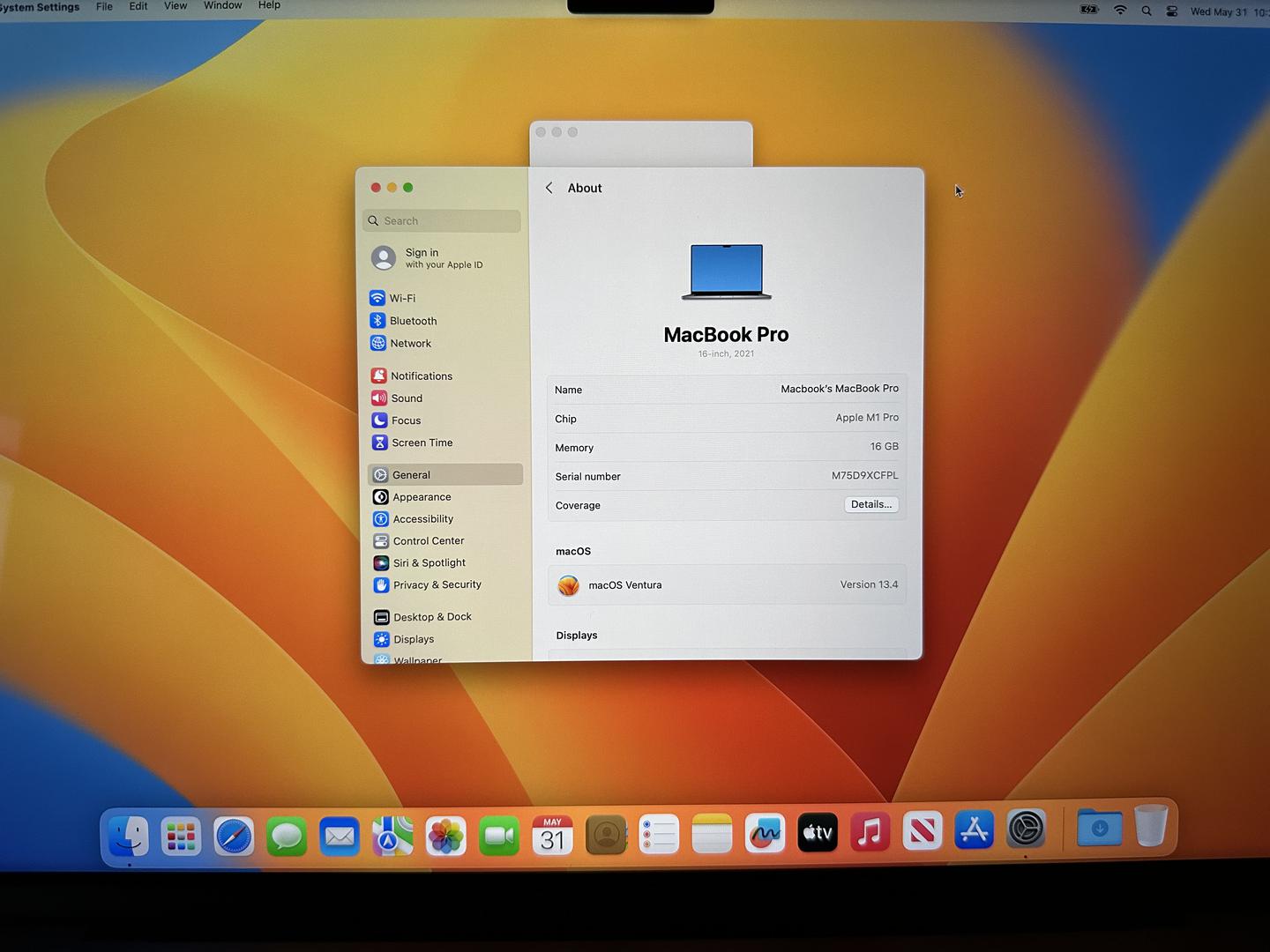Click the macOS Ventura version row

(727, 584)
